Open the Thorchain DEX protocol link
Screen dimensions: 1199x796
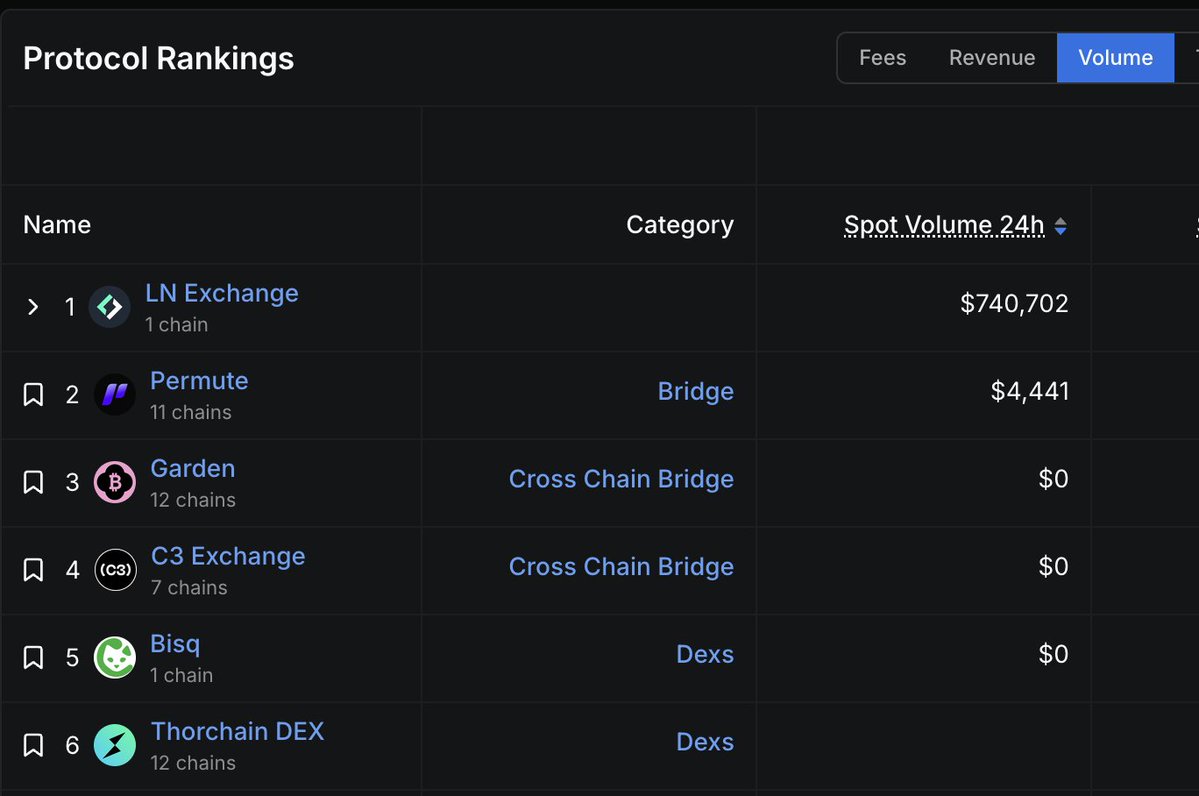(x=237, y=731)
